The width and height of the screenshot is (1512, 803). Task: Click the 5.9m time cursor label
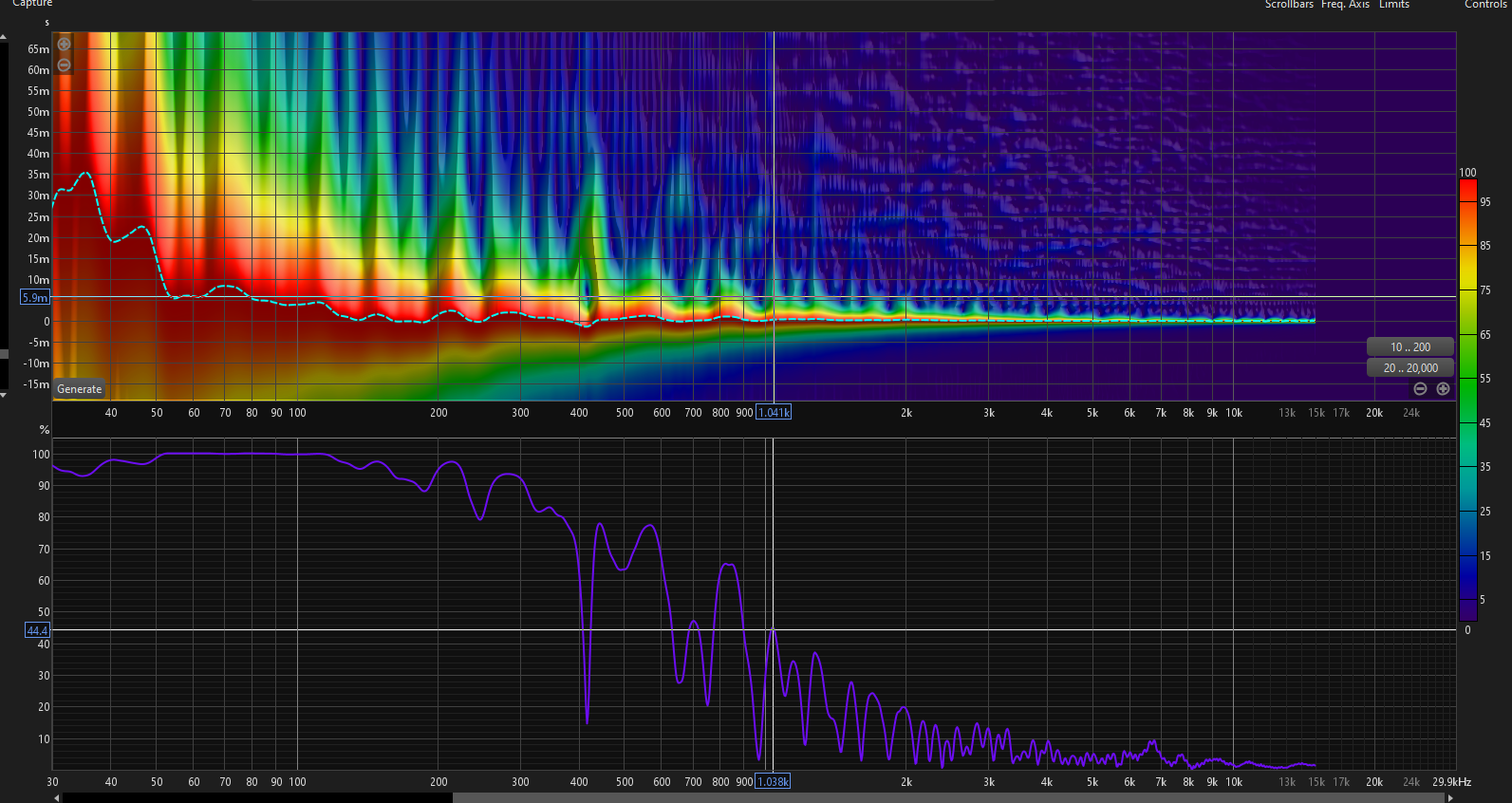(x=35, y=298)
